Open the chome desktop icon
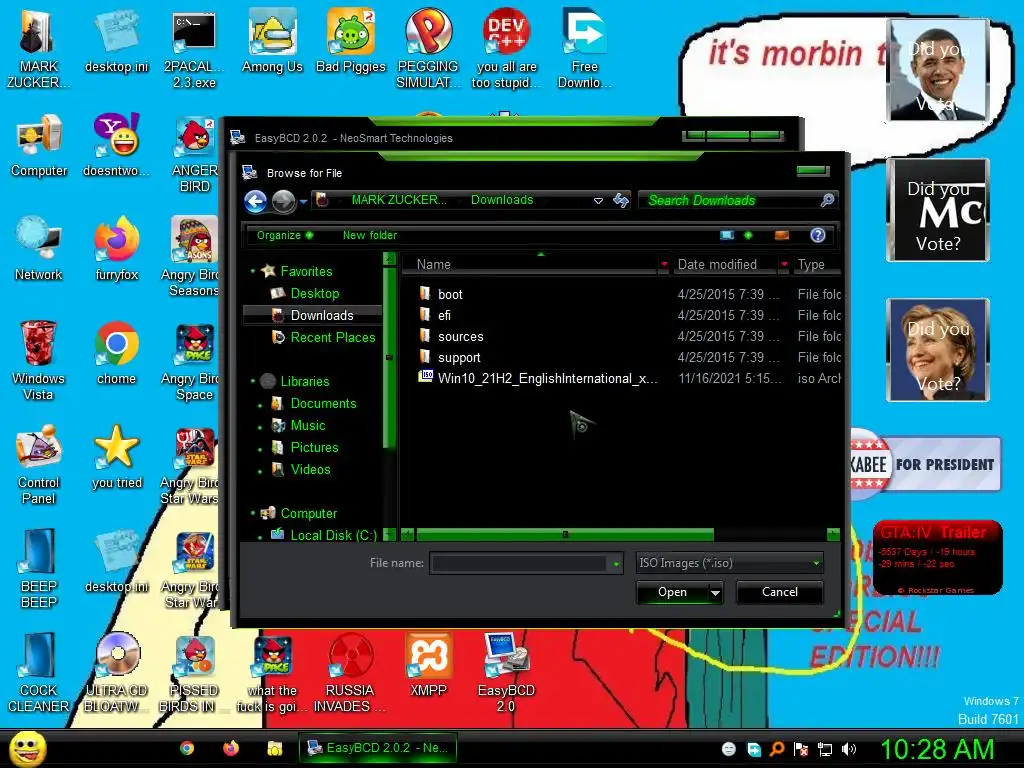The height and width of the screenshot is (768, 1024). click(116, 353)
